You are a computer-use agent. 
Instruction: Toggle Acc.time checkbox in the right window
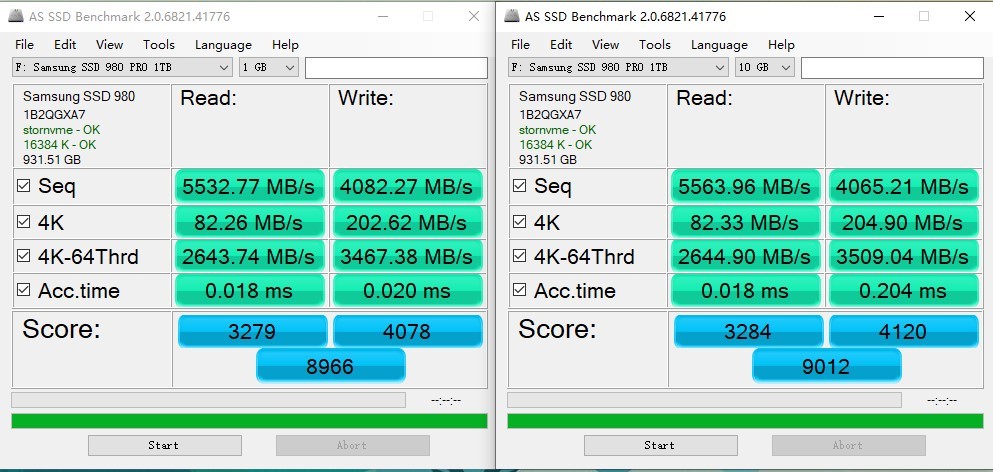click(519, 290)
